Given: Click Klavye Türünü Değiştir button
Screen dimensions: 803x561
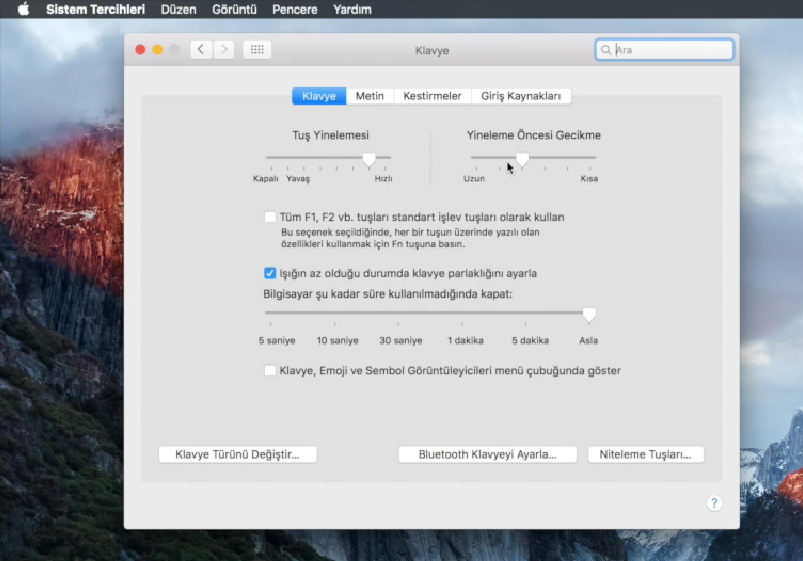Looking at the screenshot, I should point(237,454).
